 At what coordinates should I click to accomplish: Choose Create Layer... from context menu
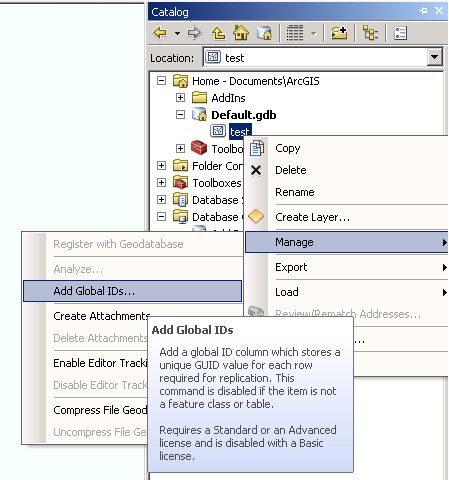346,217
